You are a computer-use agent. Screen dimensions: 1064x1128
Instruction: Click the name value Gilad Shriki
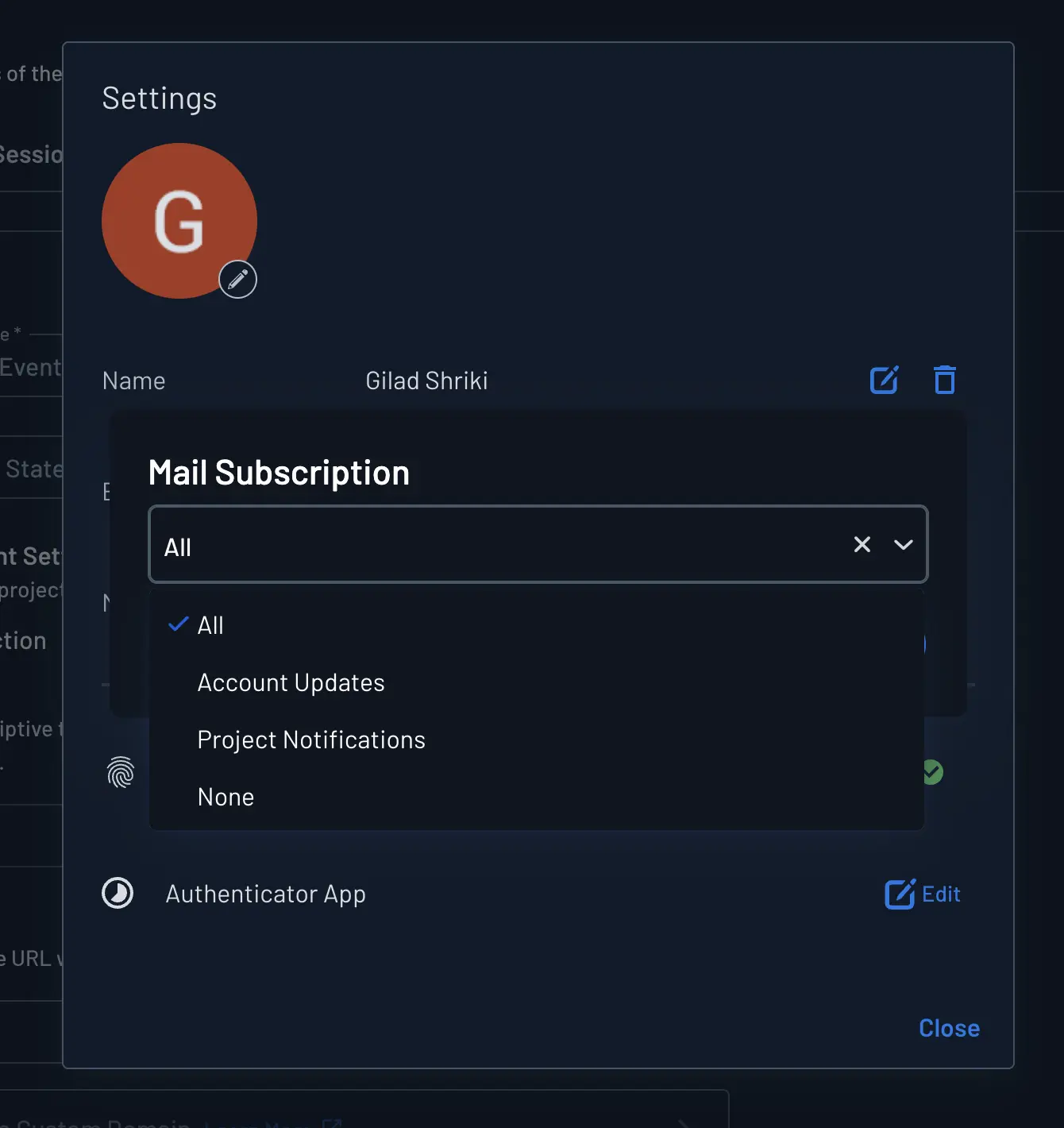click(426, 381)
